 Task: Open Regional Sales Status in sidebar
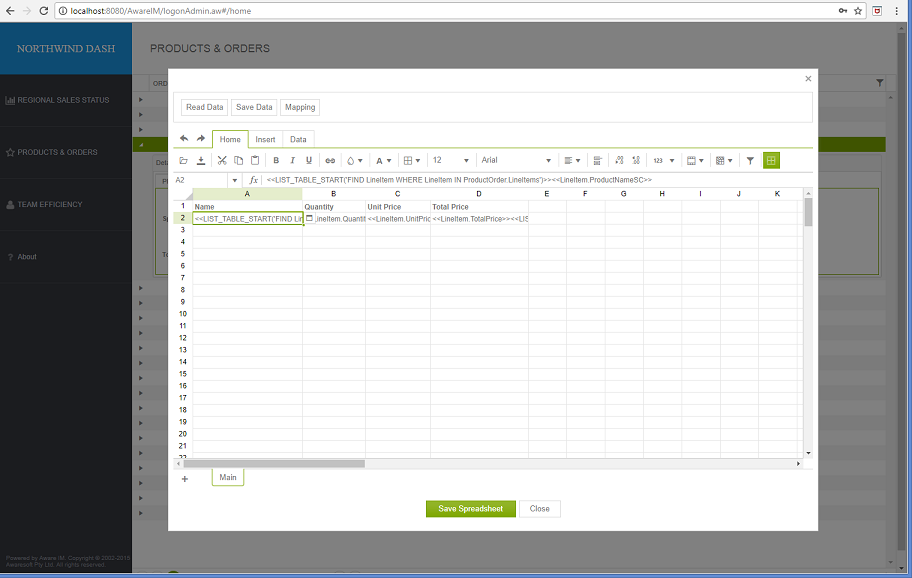click(66, 100)
